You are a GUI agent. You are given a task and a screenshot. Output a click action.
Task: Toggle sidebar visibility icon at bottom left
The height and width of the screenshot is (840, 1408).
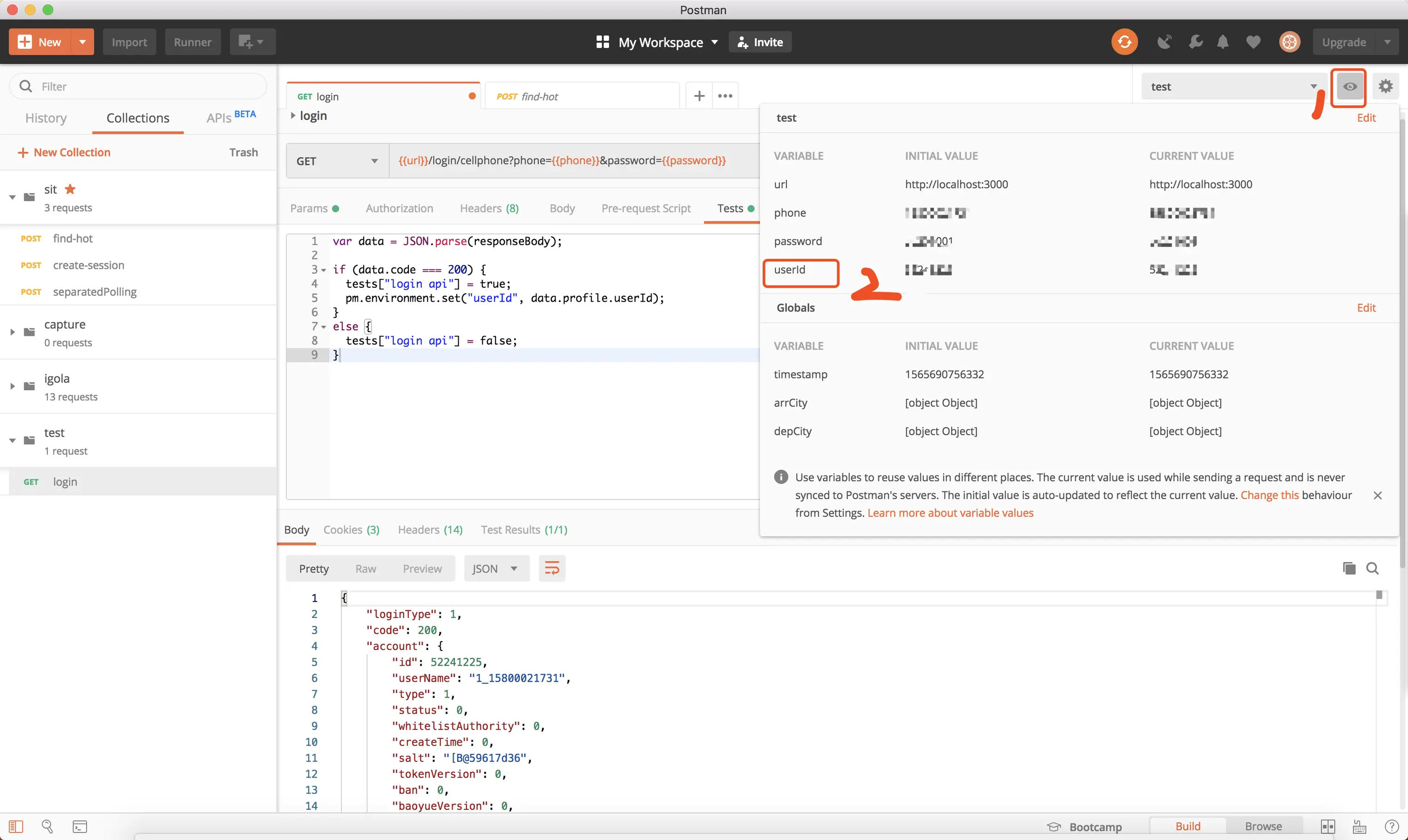click(16, 826)
